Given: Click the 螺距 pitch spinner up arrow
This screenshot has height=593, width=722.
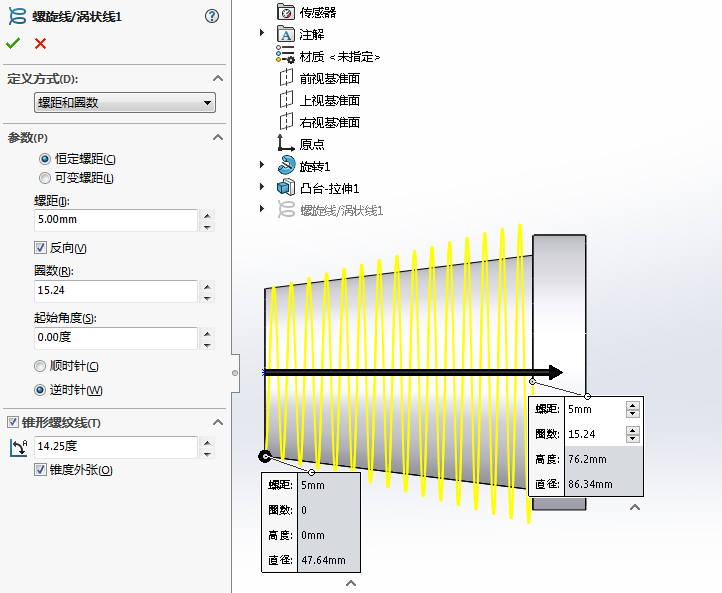Looking at the screenshot, I should (207, 214).
